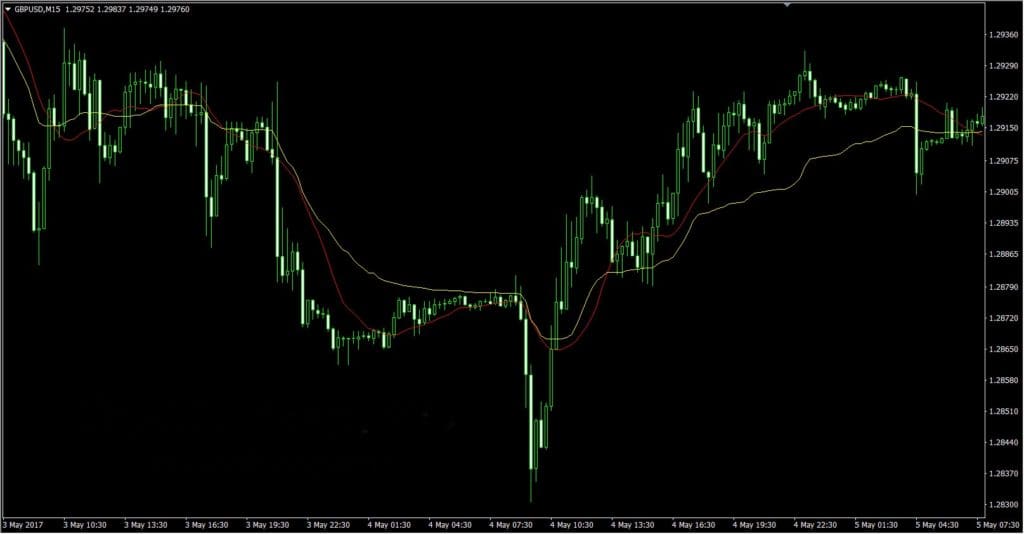The image size is (1024, 534).
Task: Click the 4 May 19:30 time label
Action: point(754,525)
